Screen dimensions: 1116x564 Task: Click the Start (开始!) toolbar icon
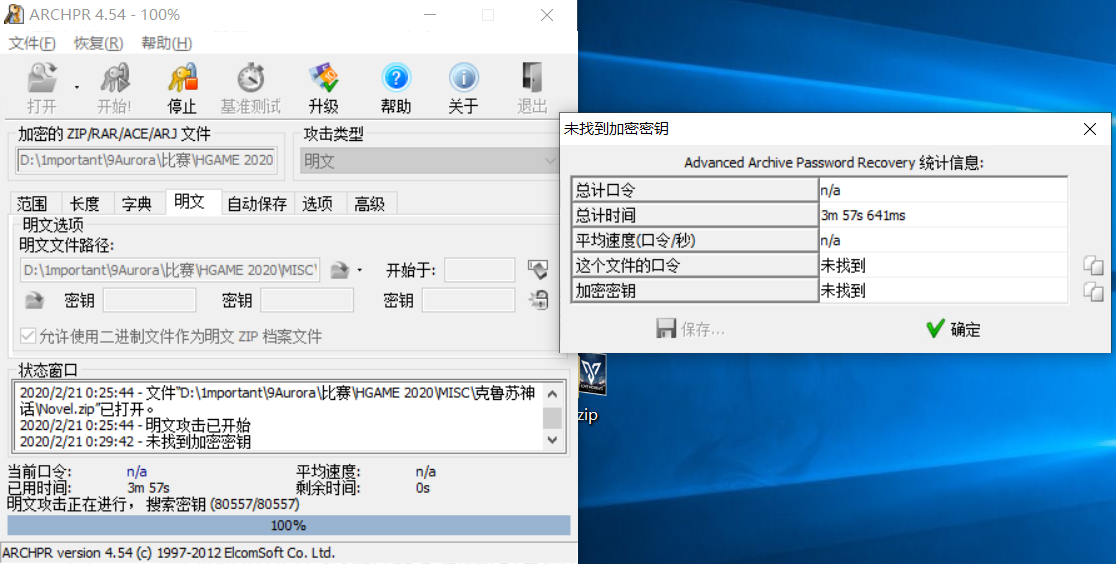tap(115, 78)
